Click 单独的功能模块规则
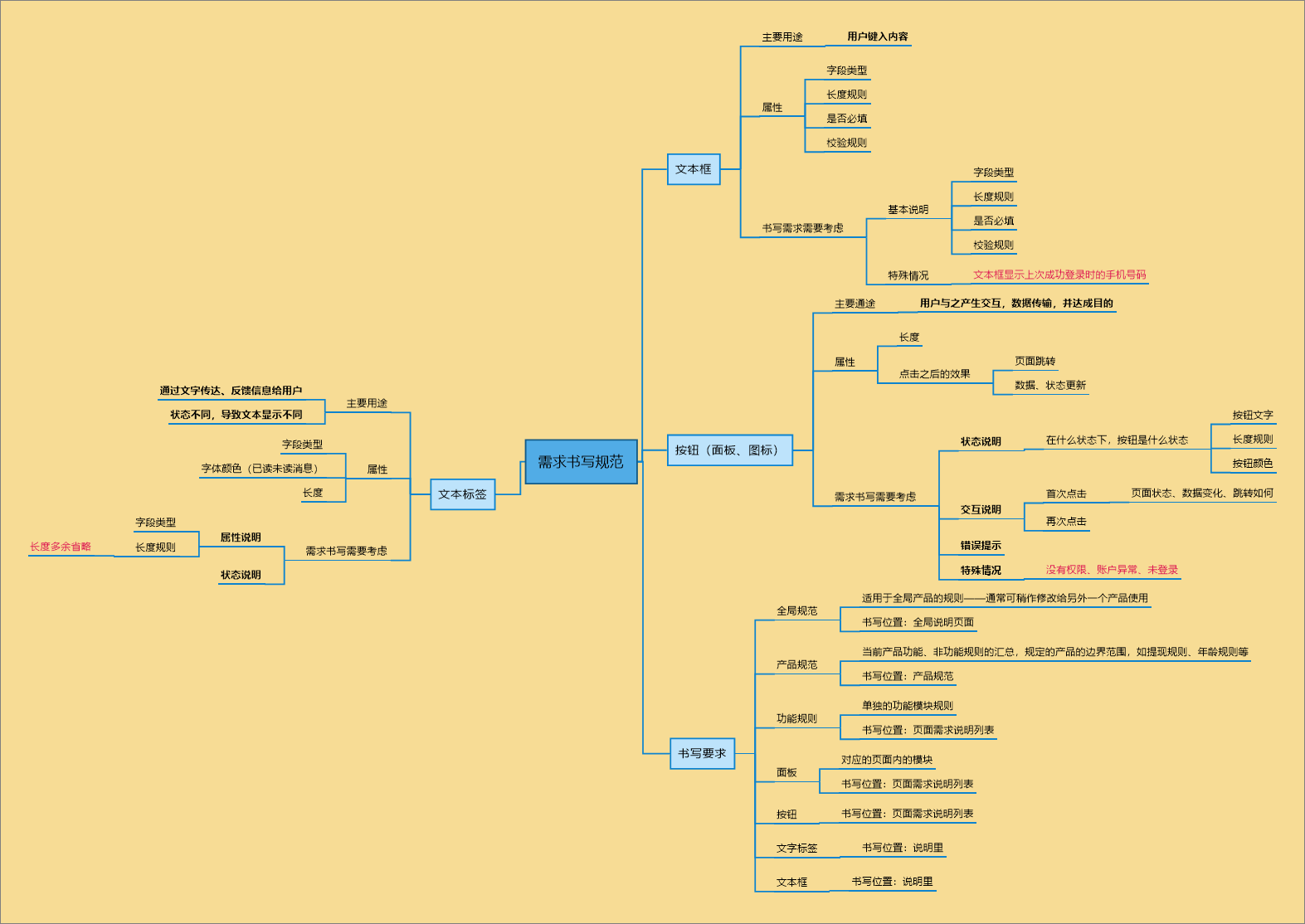The width and height of the screenshot is (1305, 924). click(x=908, y=706)
